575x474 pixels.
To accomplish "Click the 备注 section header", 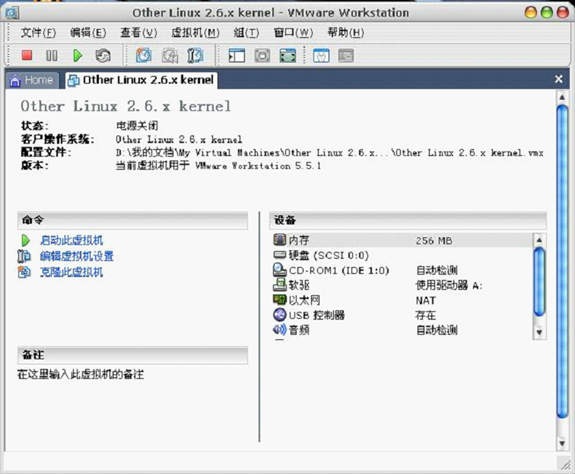I will [x=132, y=355].
